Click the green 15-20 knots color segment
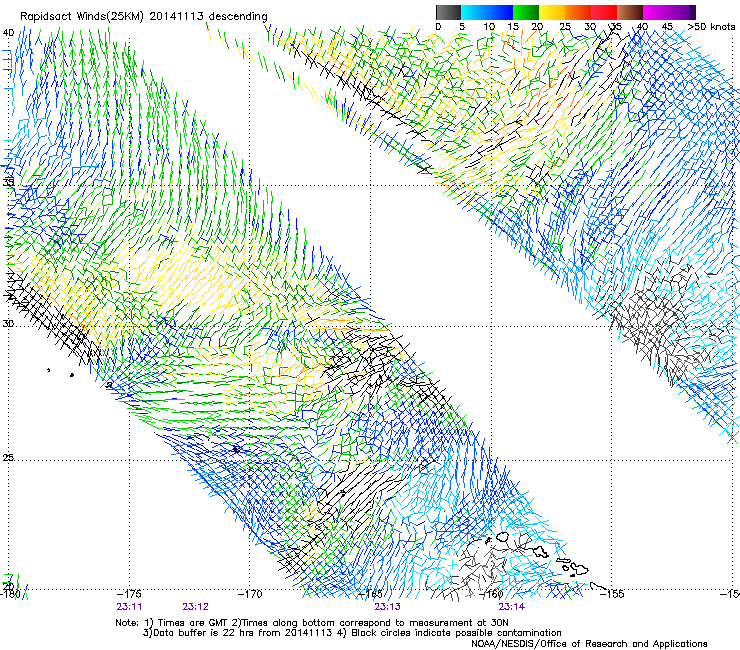 [x=526, y=12]
